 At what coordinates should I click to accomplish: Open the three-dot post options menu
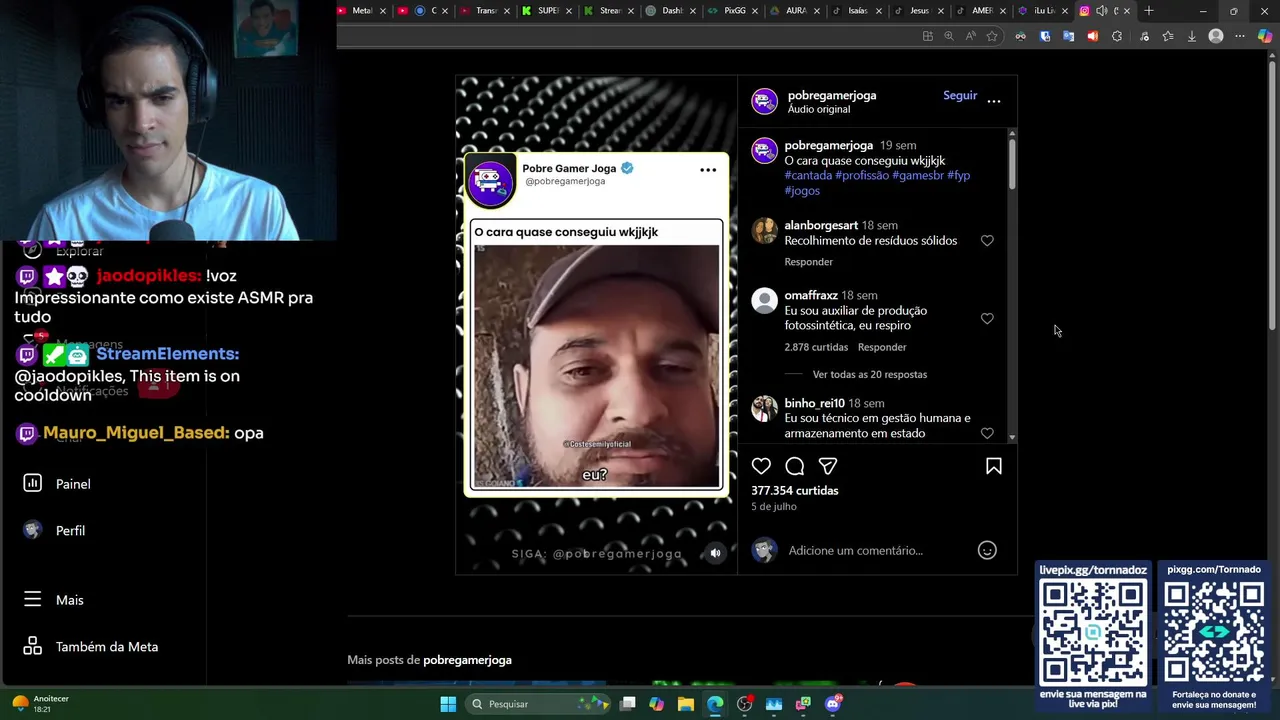point(994,101)
